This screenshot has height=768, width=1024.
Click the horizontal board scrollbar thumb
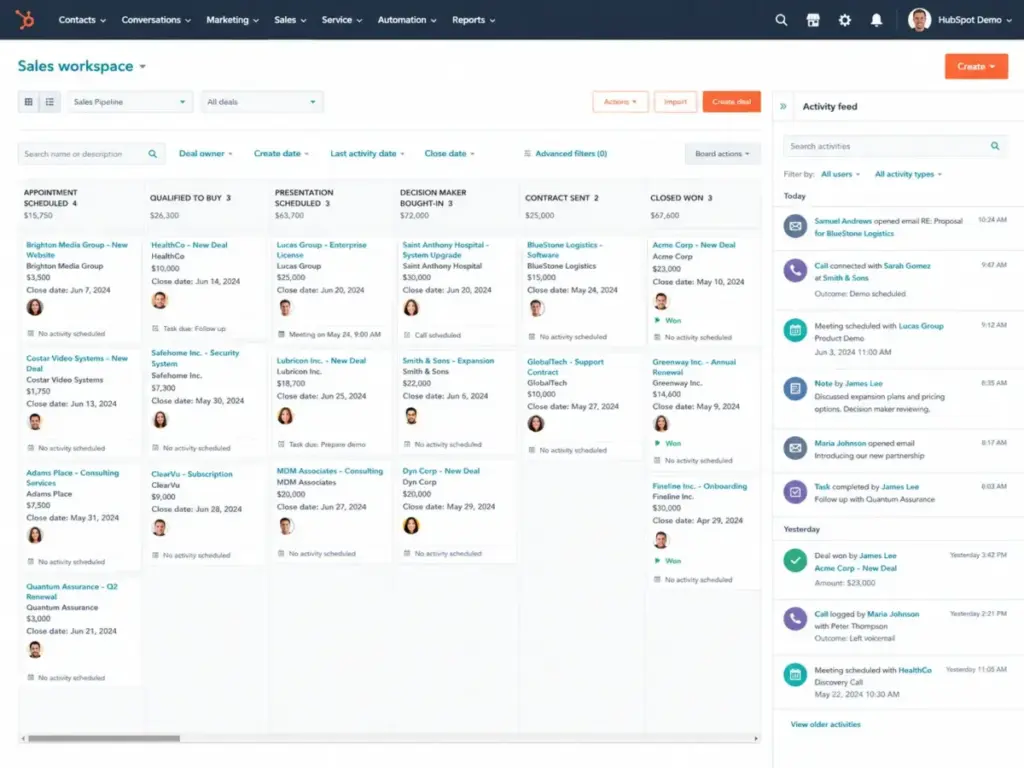coord(104,739)
